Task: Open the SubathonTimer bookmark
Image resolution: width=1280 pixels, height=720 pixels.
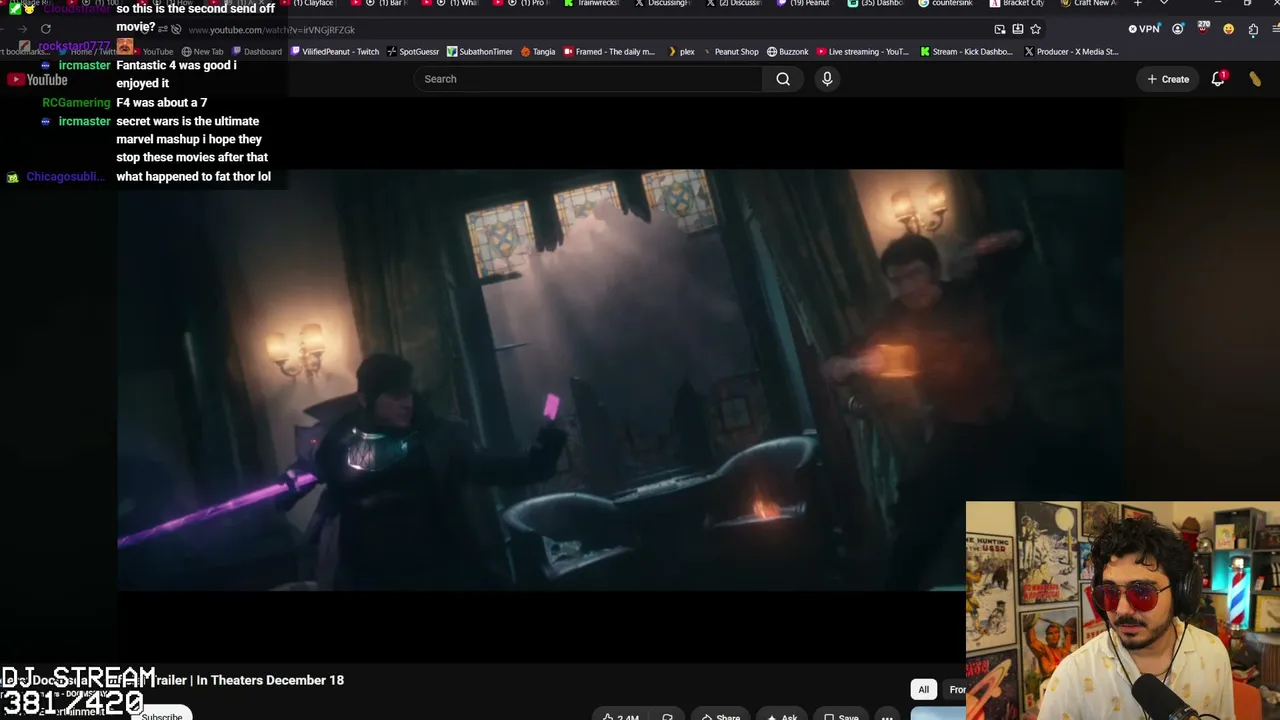Action: (x=480, y=52)
